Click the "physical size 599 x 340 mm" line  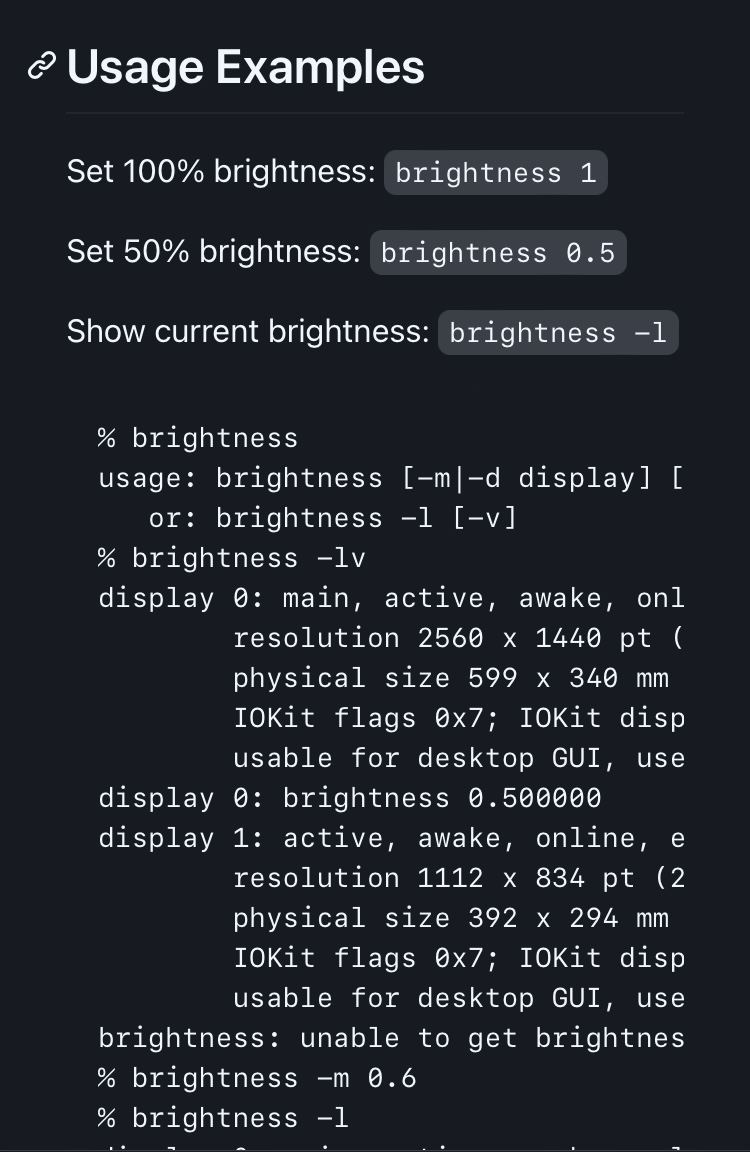[x=450, y=678]
